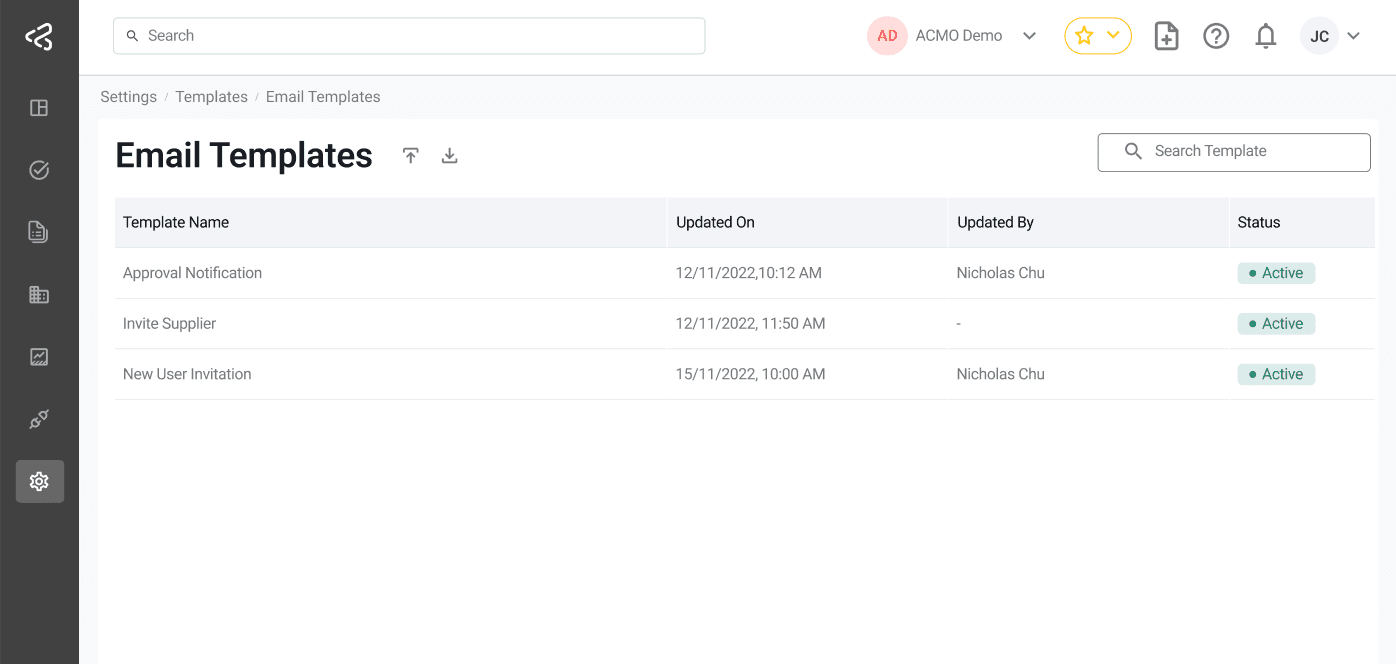Screen dimensions: 1396x664
Task: Open the help question mark icon
Action: [x=1216, y=36]
